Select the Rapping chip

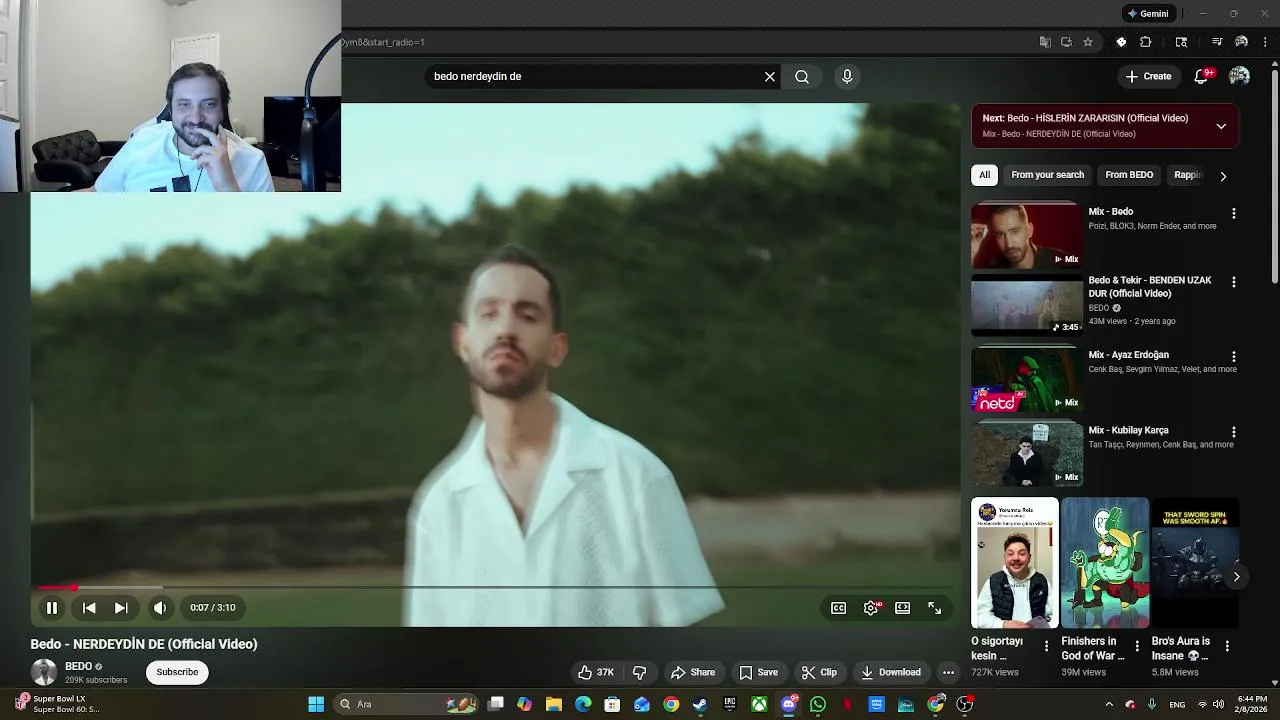coord(1187,175)
